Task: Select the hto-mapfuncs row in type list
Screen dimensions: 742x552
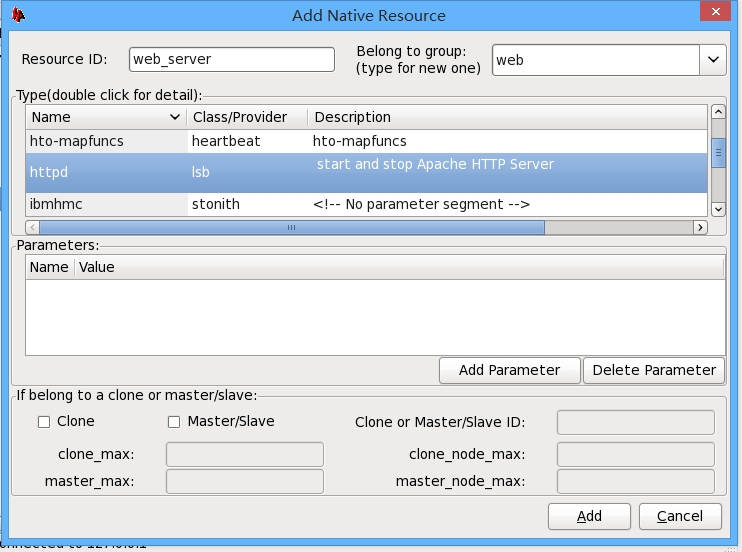Action: coord(367,141)
